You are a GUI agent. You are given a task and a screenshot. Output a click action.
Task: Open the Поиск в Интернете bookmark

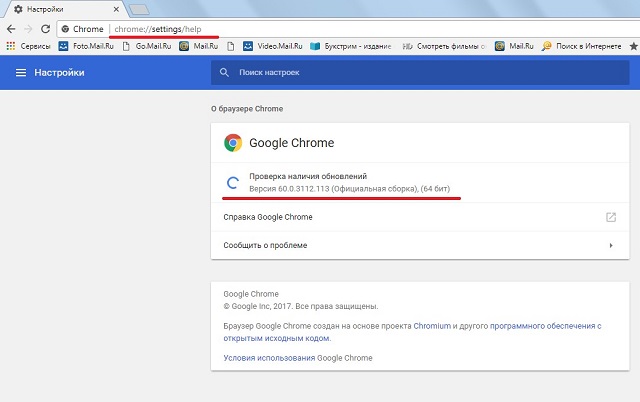point(582,46)
